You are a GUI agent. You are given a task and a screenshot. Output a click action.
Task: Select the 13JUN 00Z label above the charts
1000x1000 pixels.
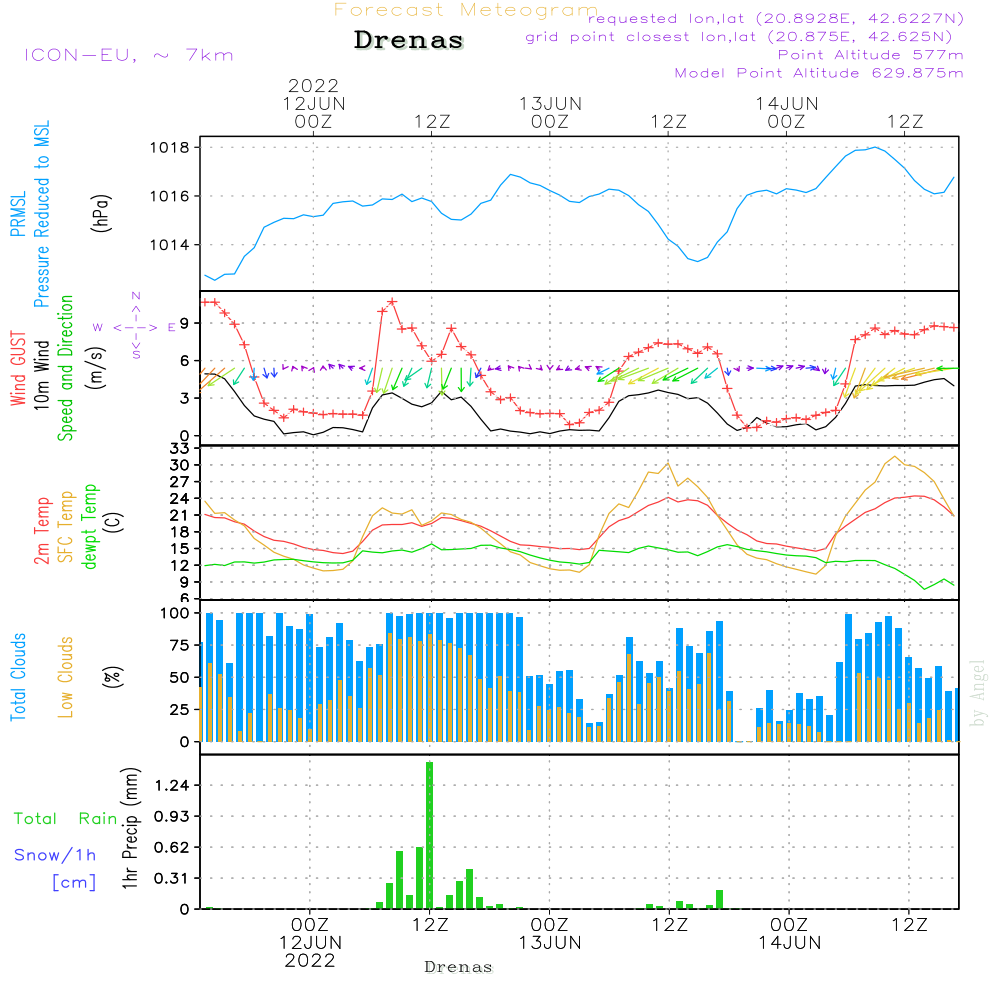pos(550,112)
